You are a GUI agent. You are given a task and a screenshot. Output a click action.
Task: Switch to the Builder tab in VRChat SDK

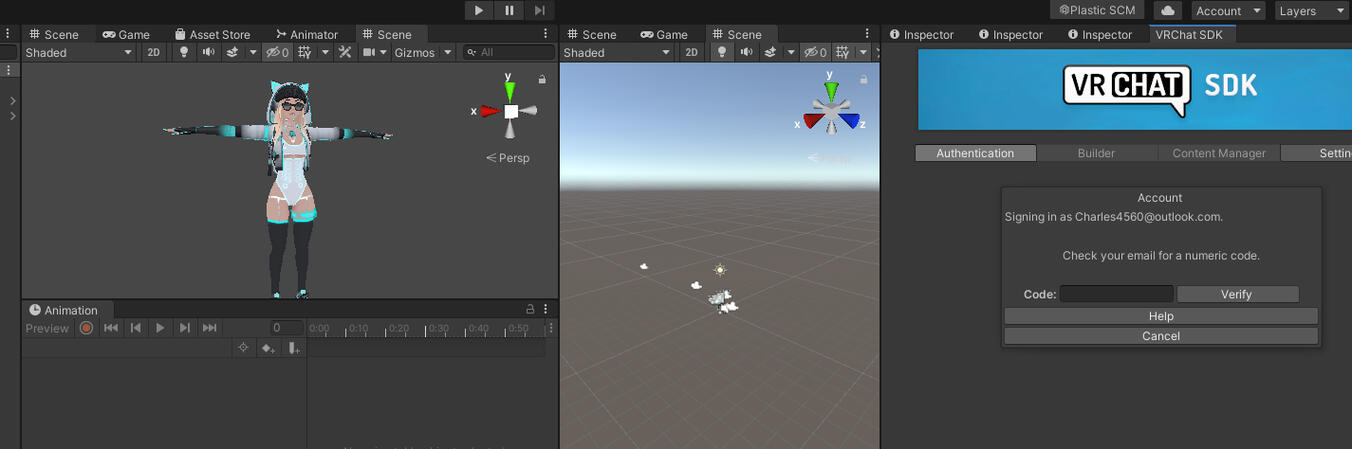coord(1096,153)
